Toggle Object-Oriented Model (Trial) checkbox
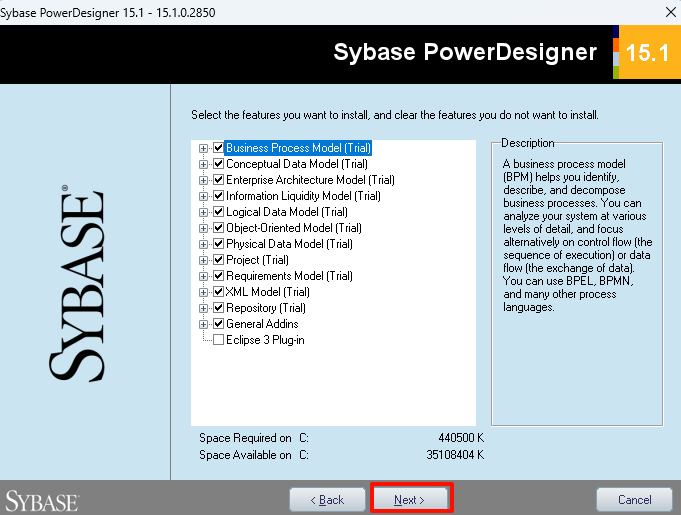The height and width of the screenshot is (515, 681). 218,228
